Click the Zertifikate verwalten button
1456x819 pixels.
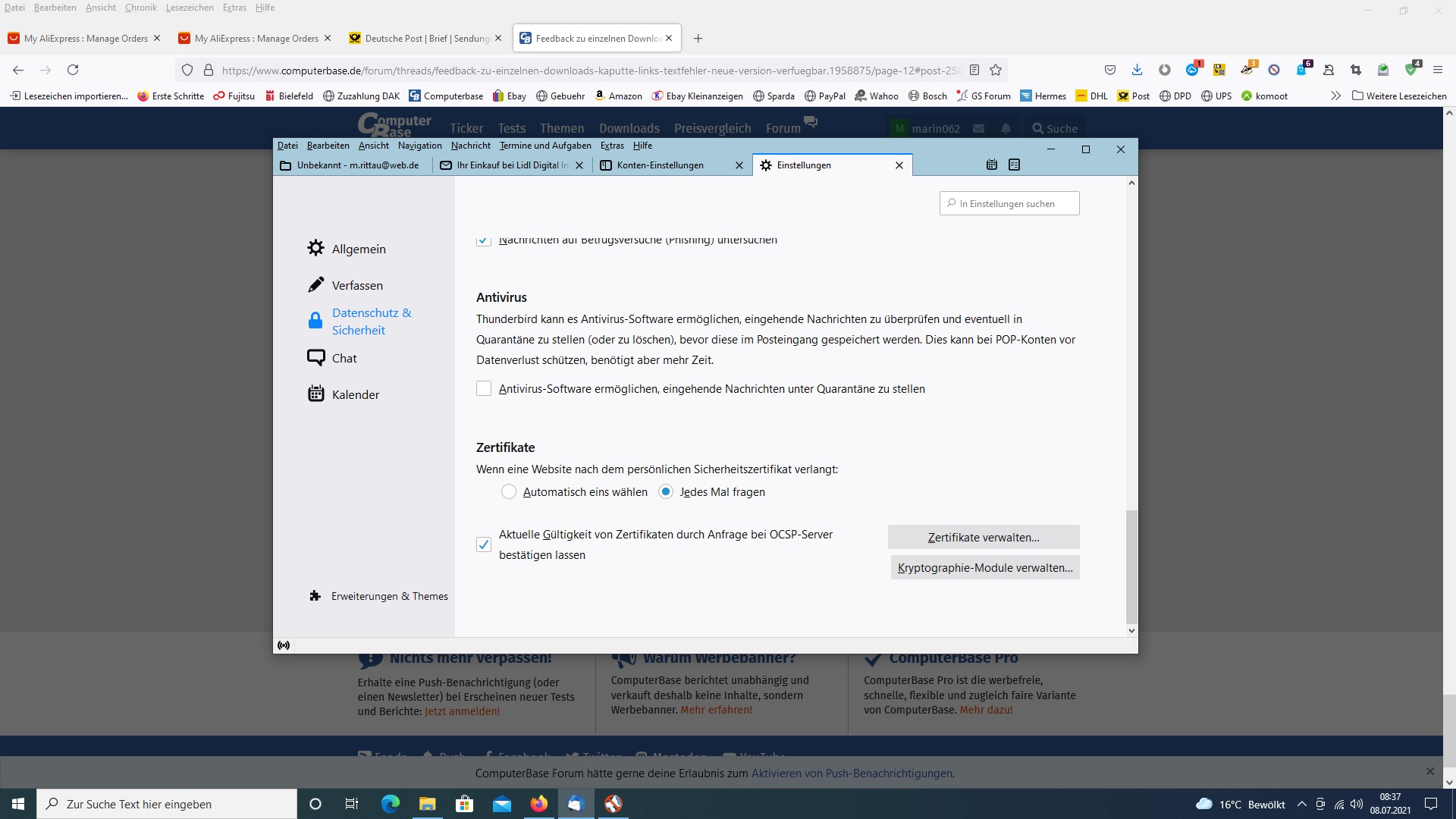pos(984,537)
